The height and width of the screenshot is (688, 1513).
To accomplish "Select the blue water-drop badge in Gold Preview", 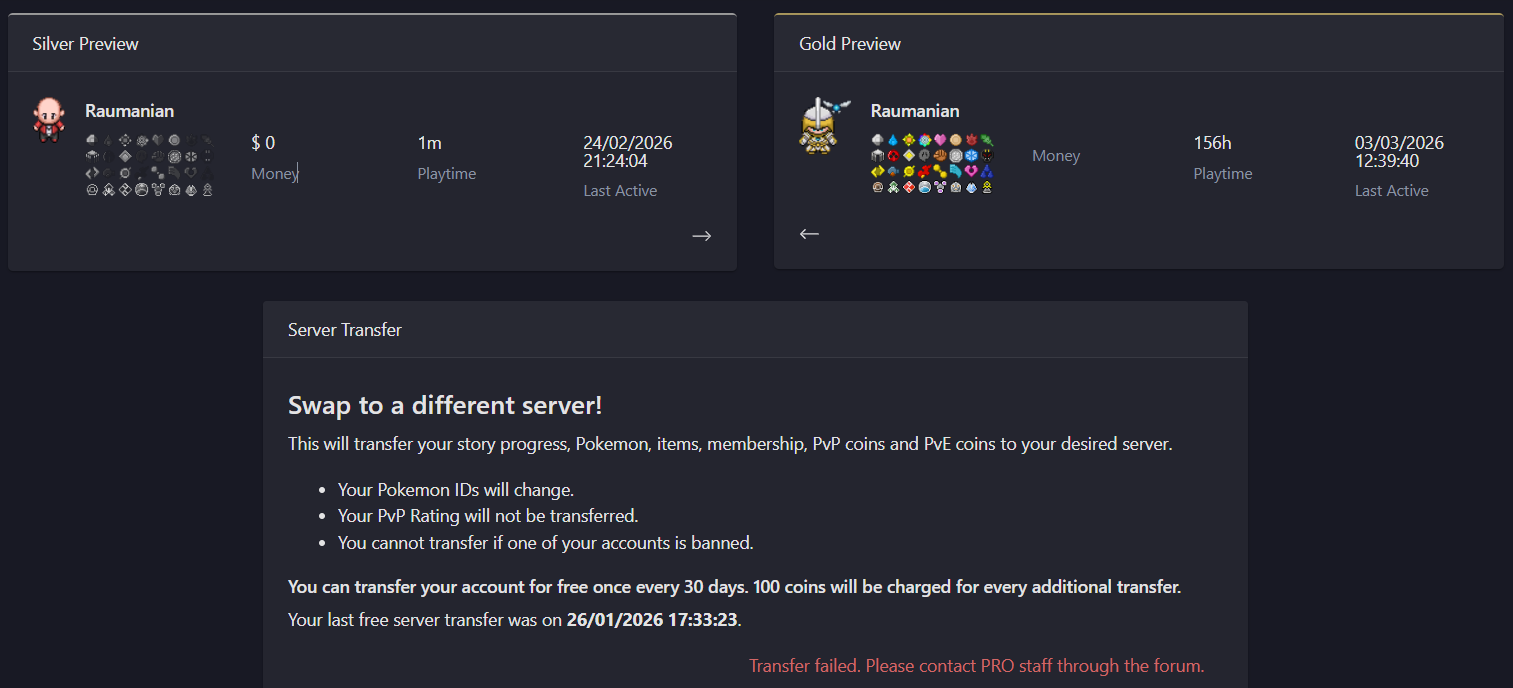I will (893, 140).
